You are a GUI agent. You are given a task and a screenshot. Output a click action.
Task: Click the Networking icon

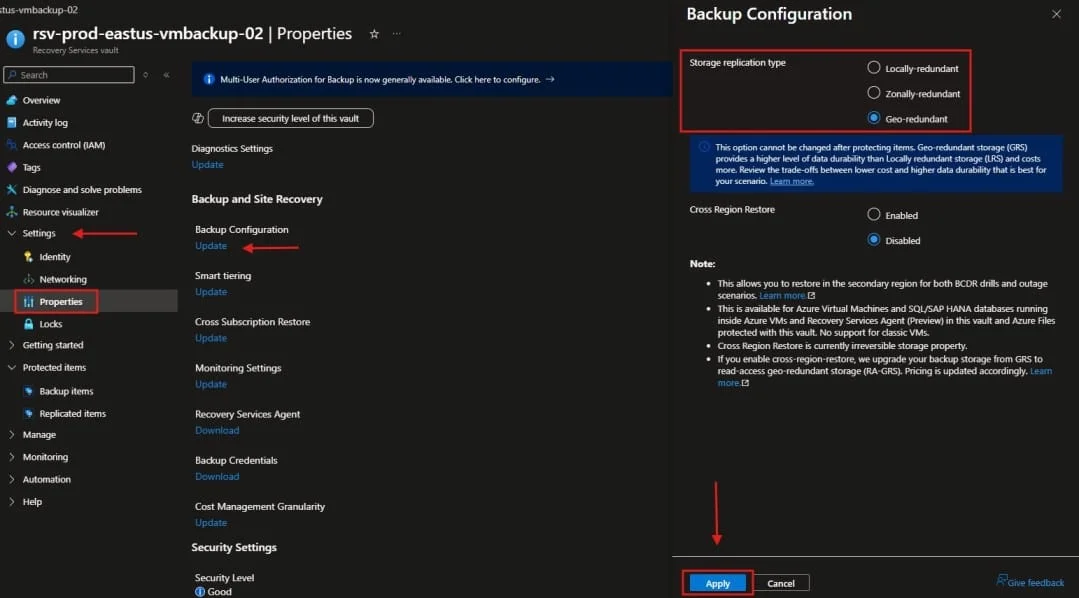coord(28,279)
